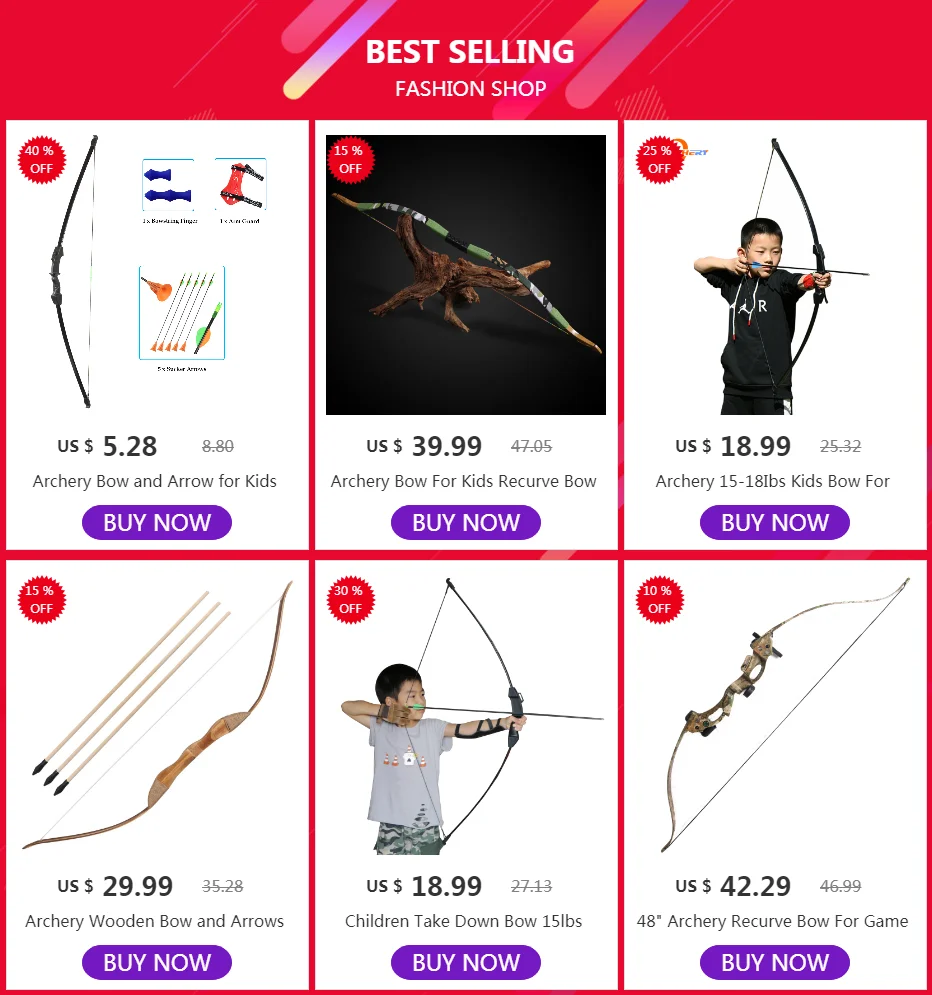Viewport: 932px width, 995px height.
Task: Click the 30% OFF badge on the take down bow
Action: (351, 600)
